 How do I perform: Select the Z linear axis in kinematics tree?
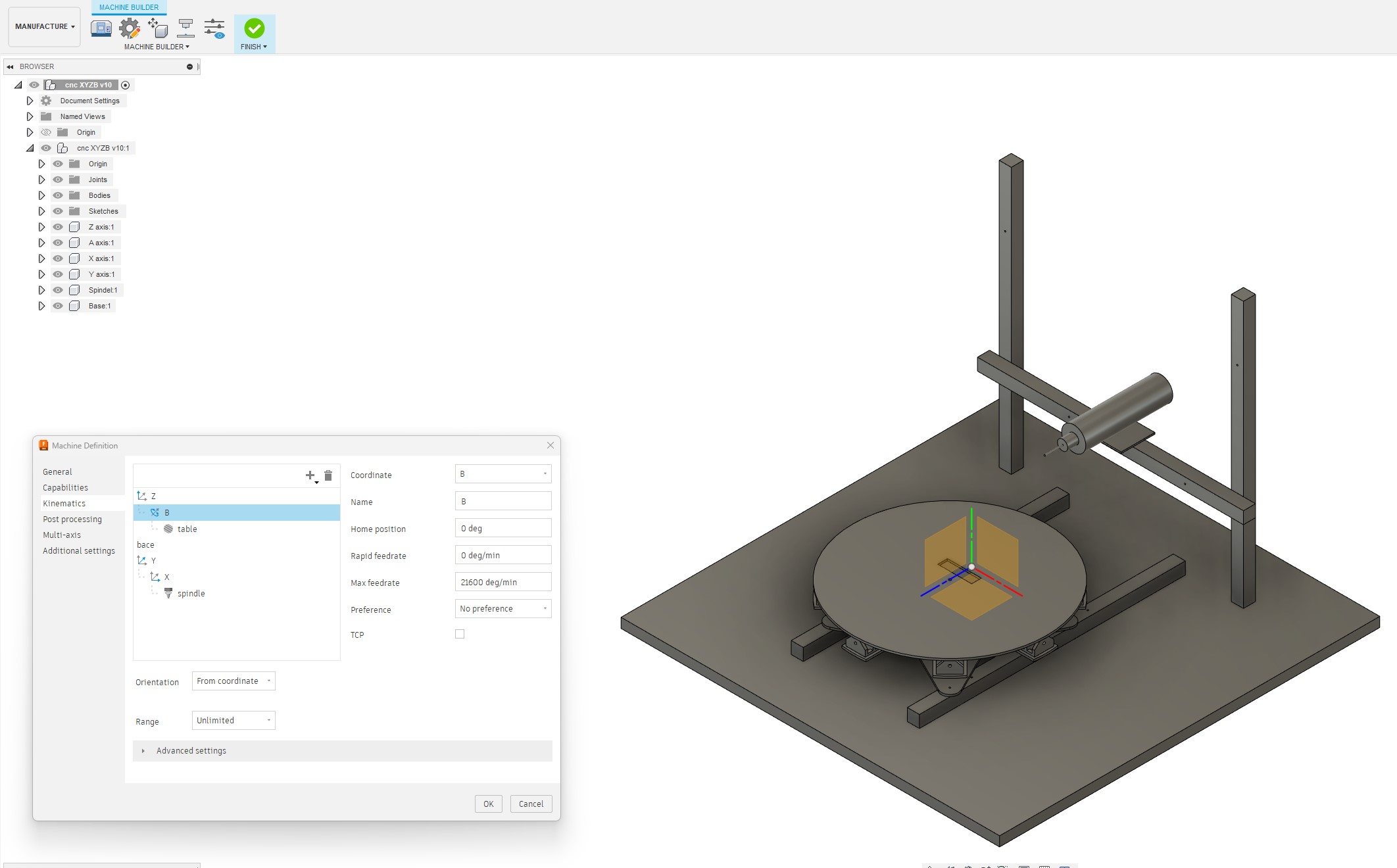pyautogui.click(x=237, y=496)
